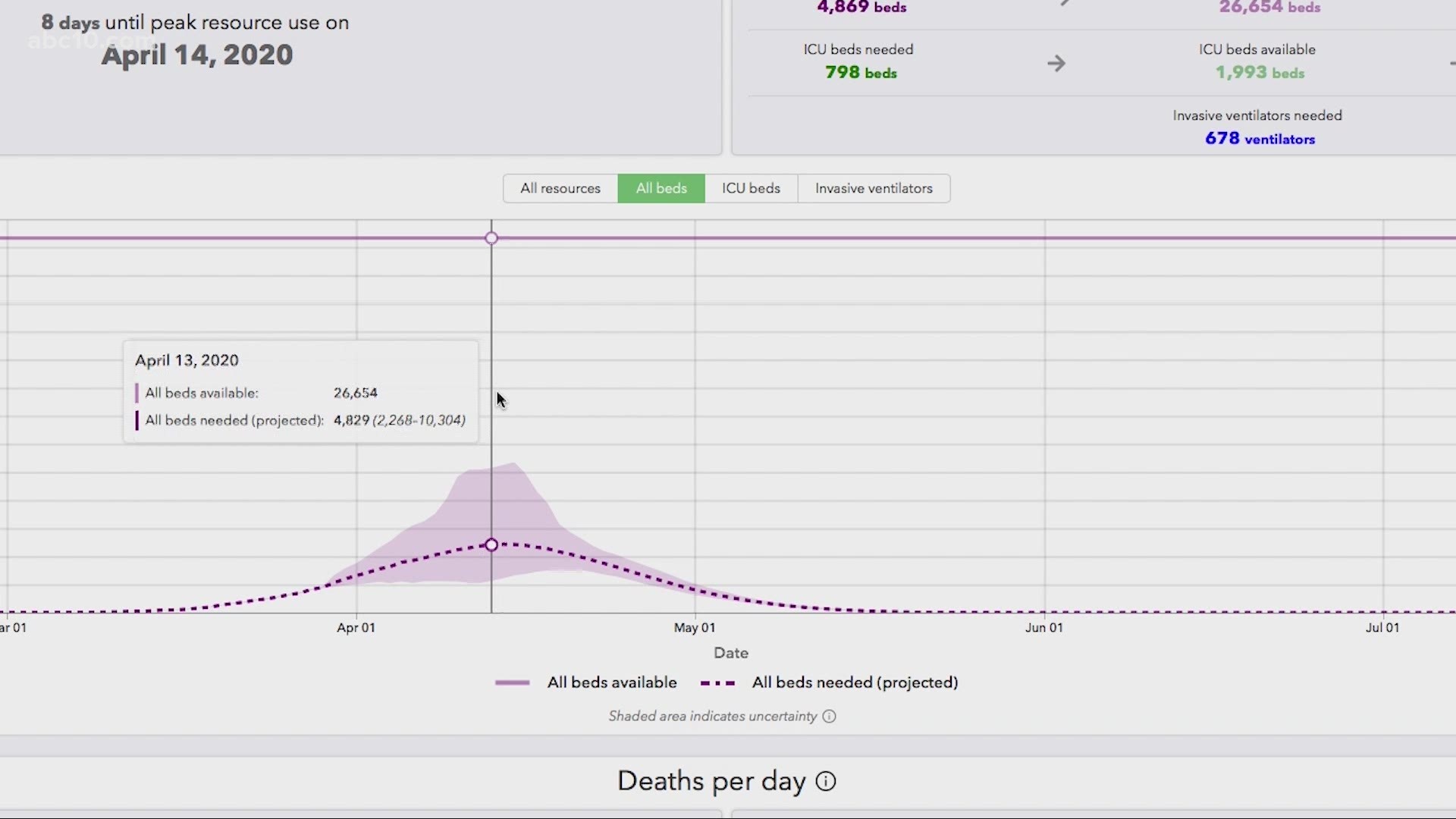
Task: Click the 798 beds ICU needed value
Action: 861,73
